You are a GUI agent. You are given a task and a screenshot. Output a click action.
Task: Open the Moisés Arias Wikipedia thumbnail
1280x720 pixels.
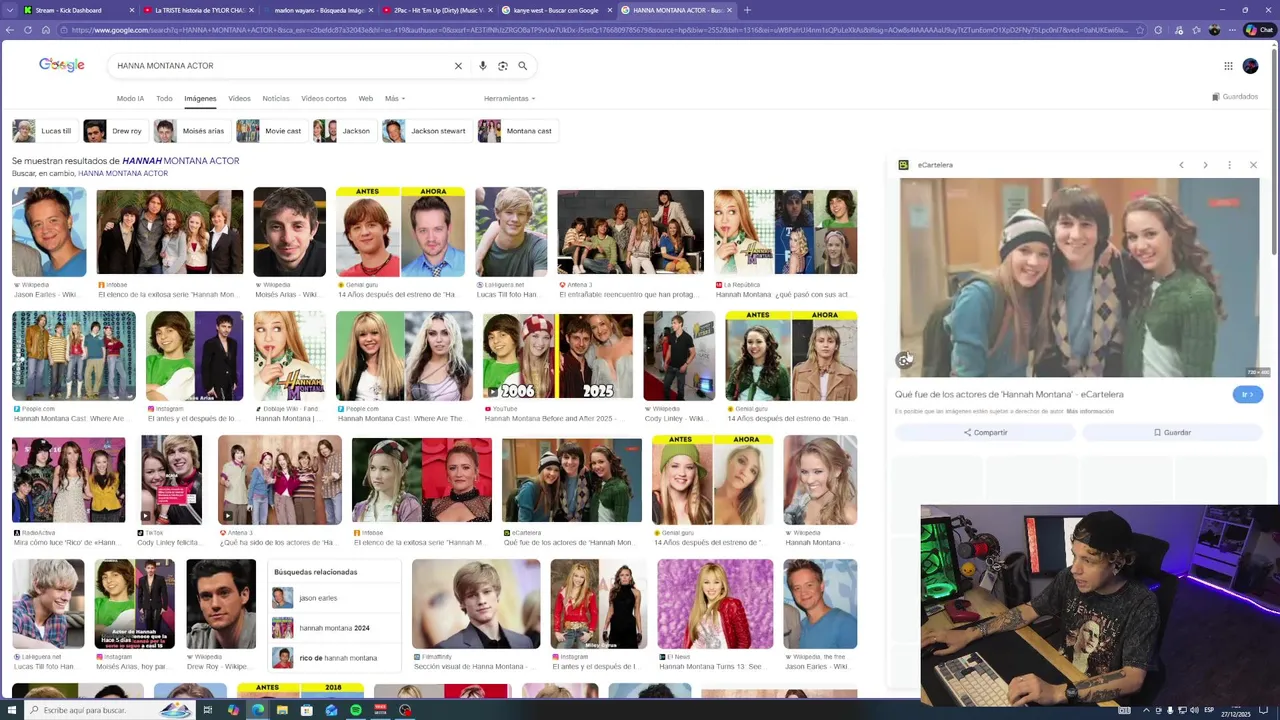tap(289, 232)
